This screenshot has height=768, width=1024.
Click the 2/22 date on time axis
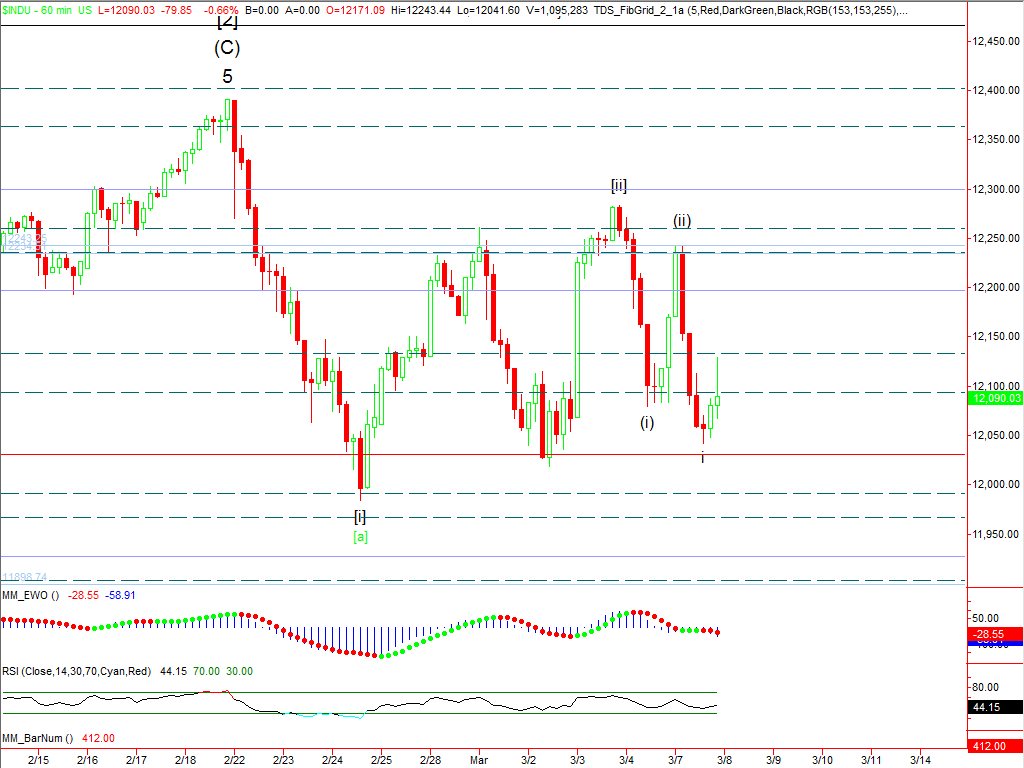234,760
